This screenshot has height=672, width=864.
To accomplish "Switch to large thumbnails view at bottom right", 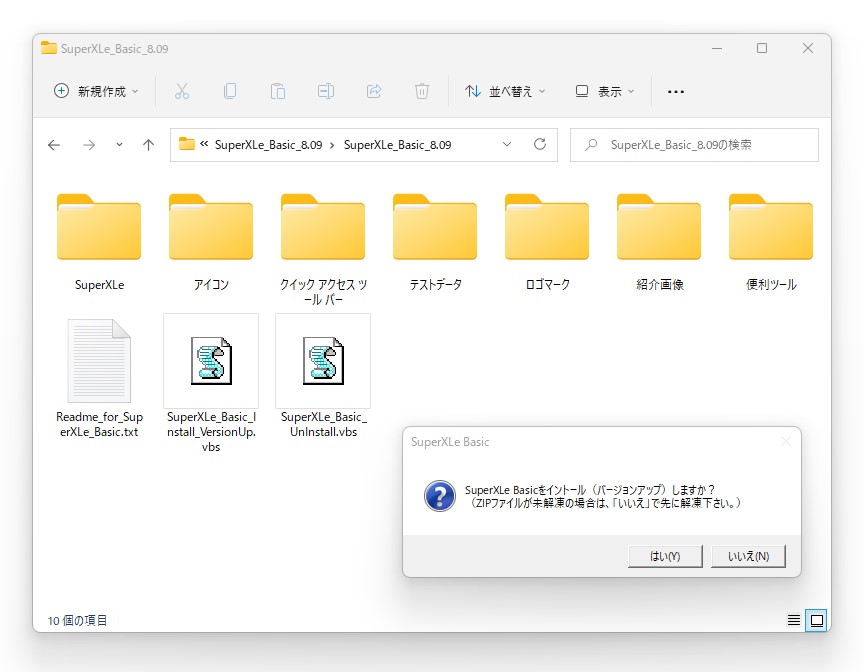I will pyautogui.click(x=815, y=620).
